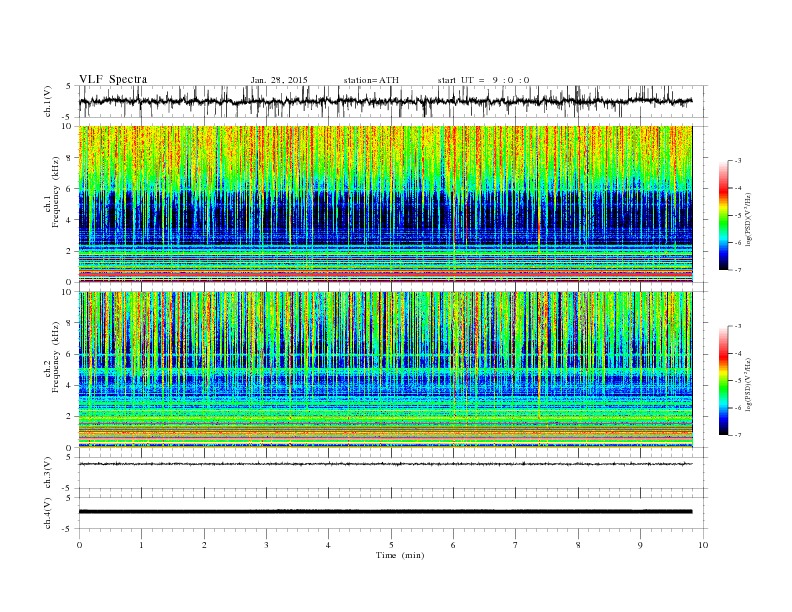The height and width of the screenshot is (612, 792).
Task: Click time axis tick label "9"
Action: pos(640,545)
